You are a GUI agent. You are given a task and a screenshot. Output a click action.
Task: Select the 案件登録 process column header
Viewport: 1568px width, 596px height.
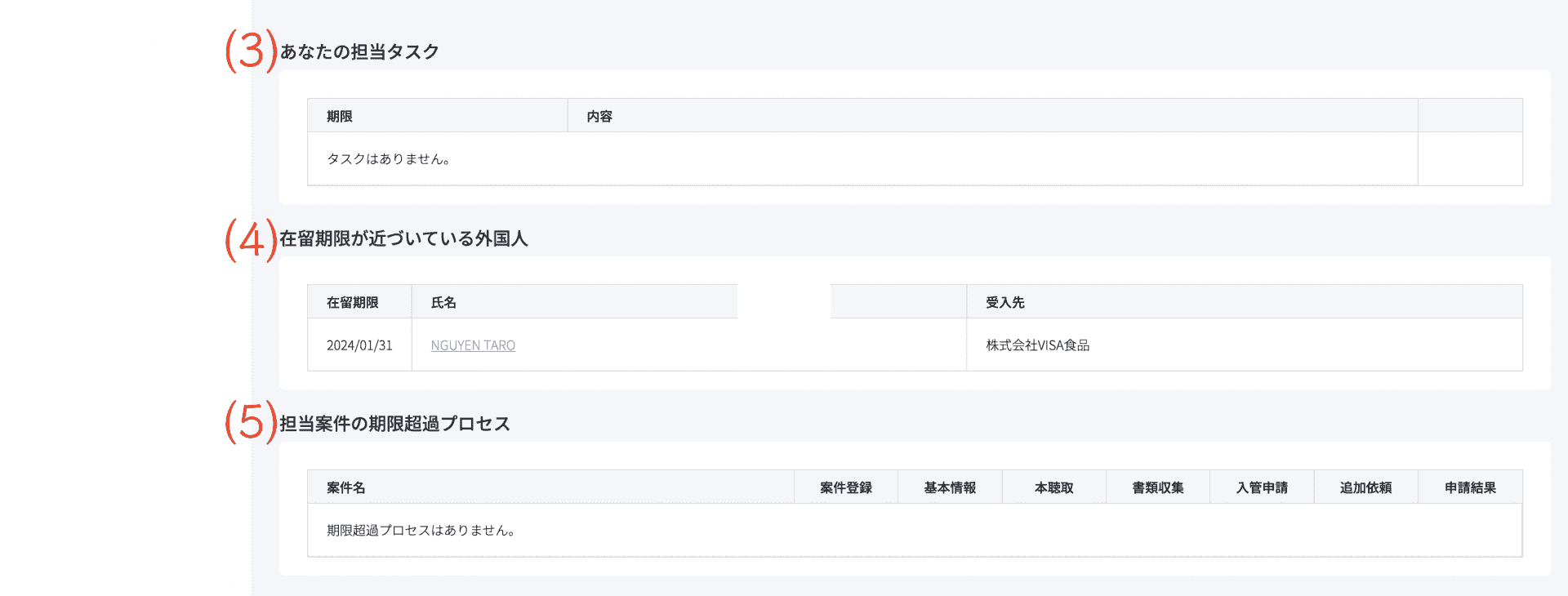pos(846,487)
